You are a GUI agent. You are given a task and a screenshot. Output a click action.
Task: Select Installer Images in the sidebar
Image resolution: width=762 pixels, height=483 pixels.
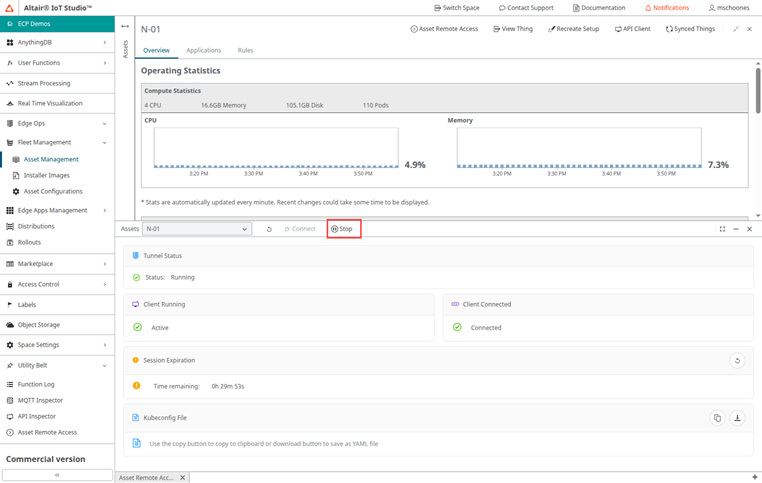pyautogui.click(x=46, y=175)
